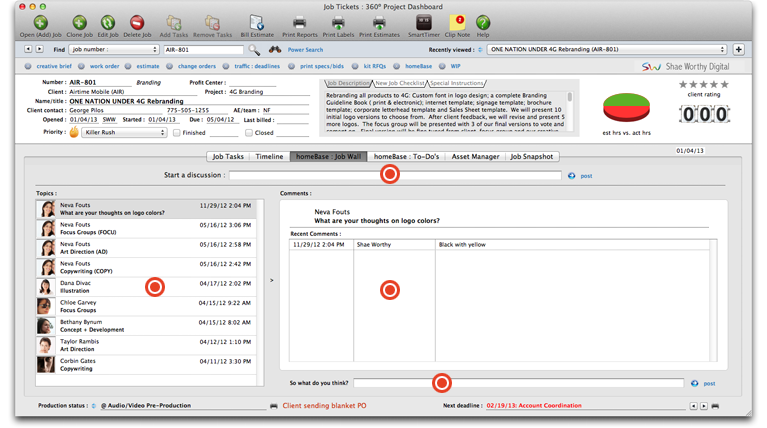767x428 pixels.
Task: Switch to the Timeline tab
Action: [x=269, y=156]
